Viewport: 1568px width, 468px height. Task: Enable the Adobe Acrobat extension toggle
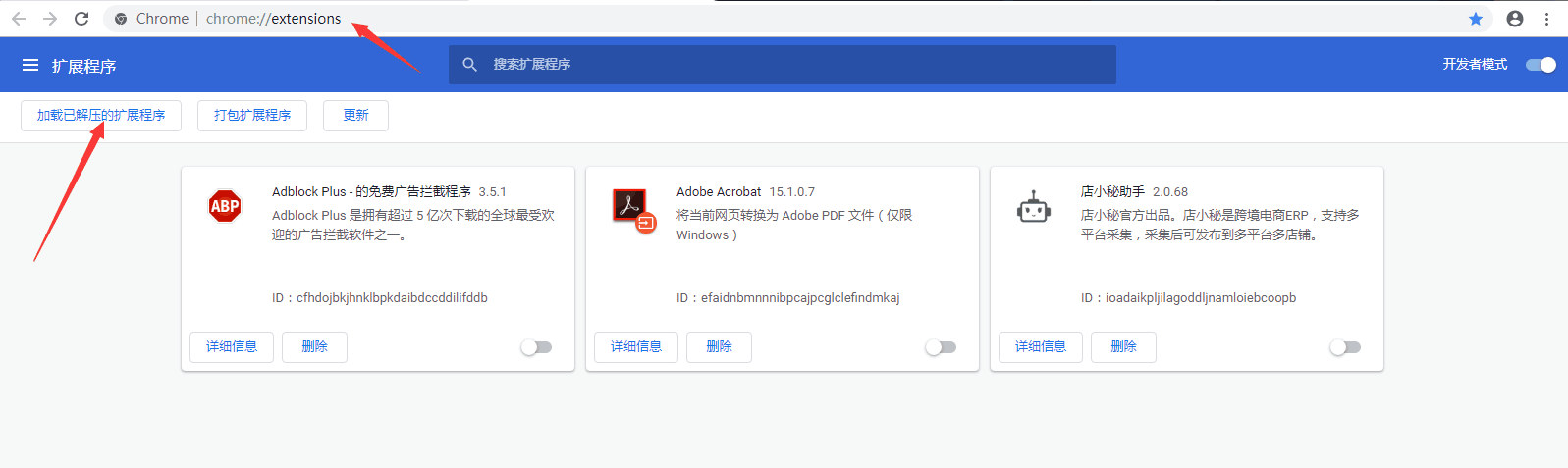click(x=941, y=347)
